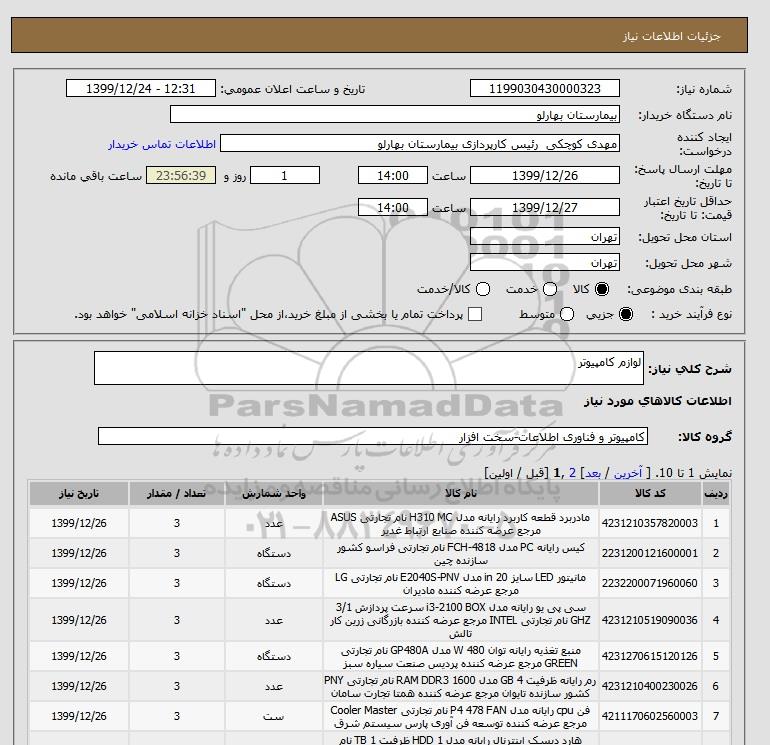Choose متوسط purchase process type

567,314
